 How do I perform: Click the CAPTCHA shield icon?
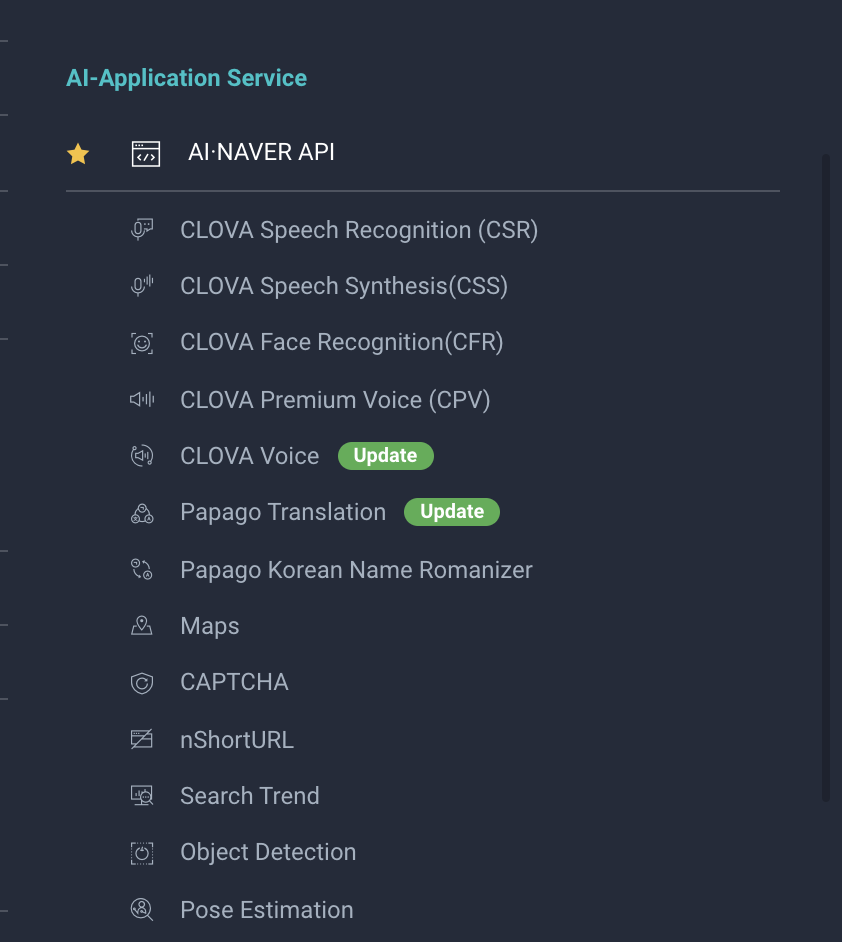click(142, 682)
